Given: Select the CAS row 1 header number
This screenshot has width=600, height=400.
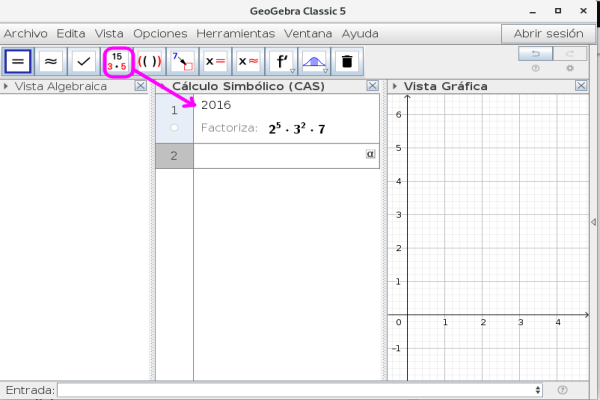Looking at the screenshot, I should coord(174,110).
